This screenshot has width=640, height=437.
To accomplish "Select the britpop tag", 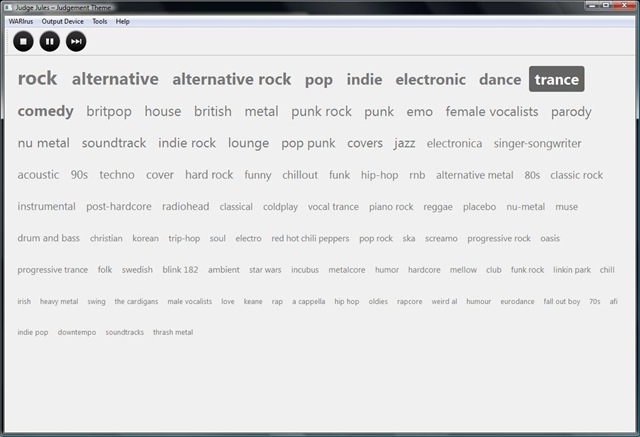I will pyautogui.click(x=109, y=111).
